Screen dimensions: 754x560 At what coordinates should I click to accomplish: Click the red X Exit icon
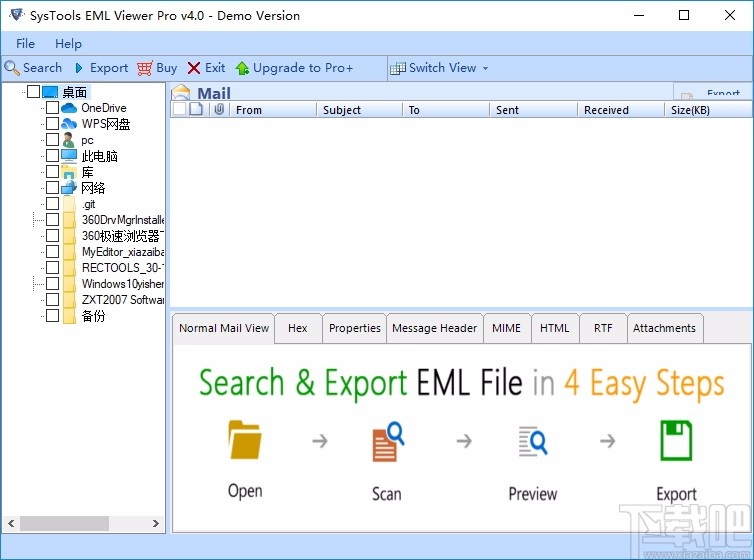click(x=194, y=68)
